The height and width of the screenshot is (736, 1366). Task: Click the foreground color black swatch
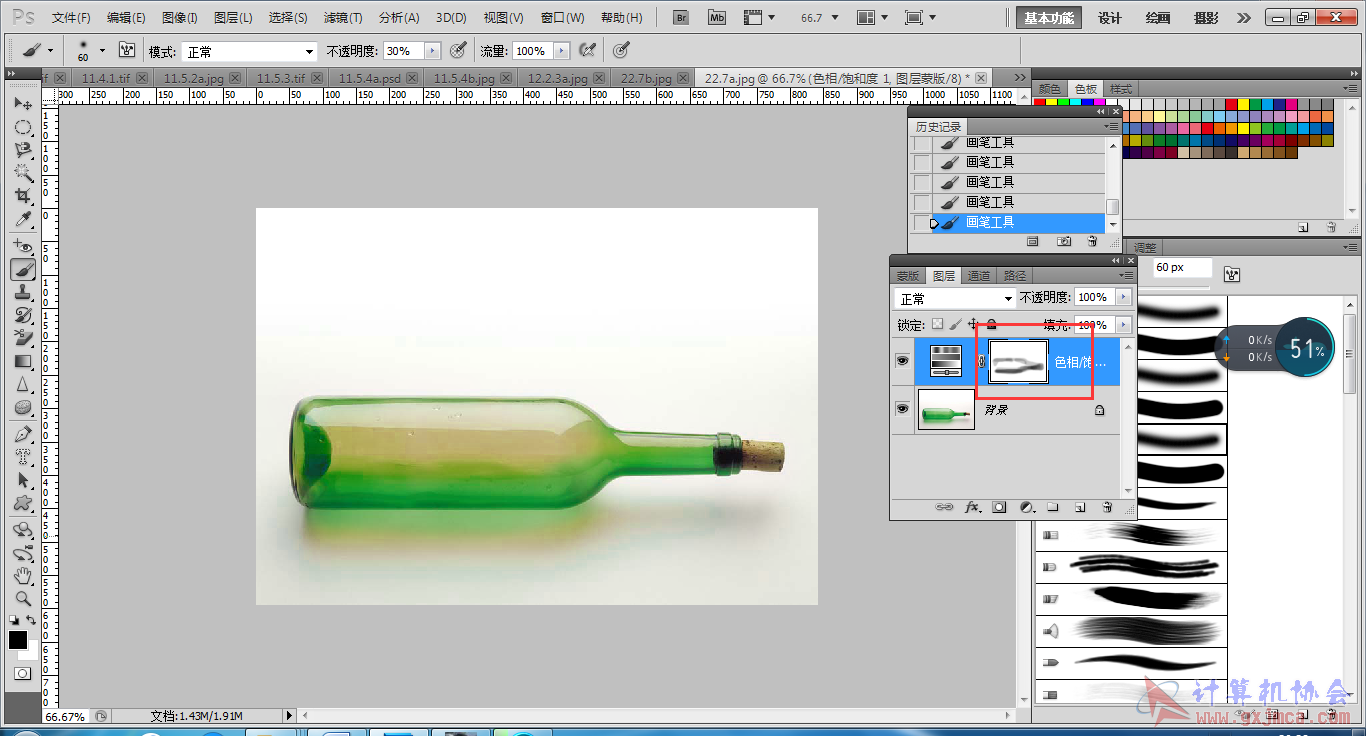(x=17, y=640)
